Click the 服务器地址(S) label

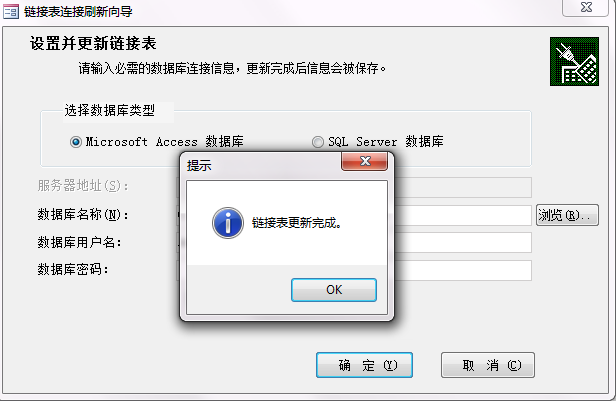click(83, 185)
